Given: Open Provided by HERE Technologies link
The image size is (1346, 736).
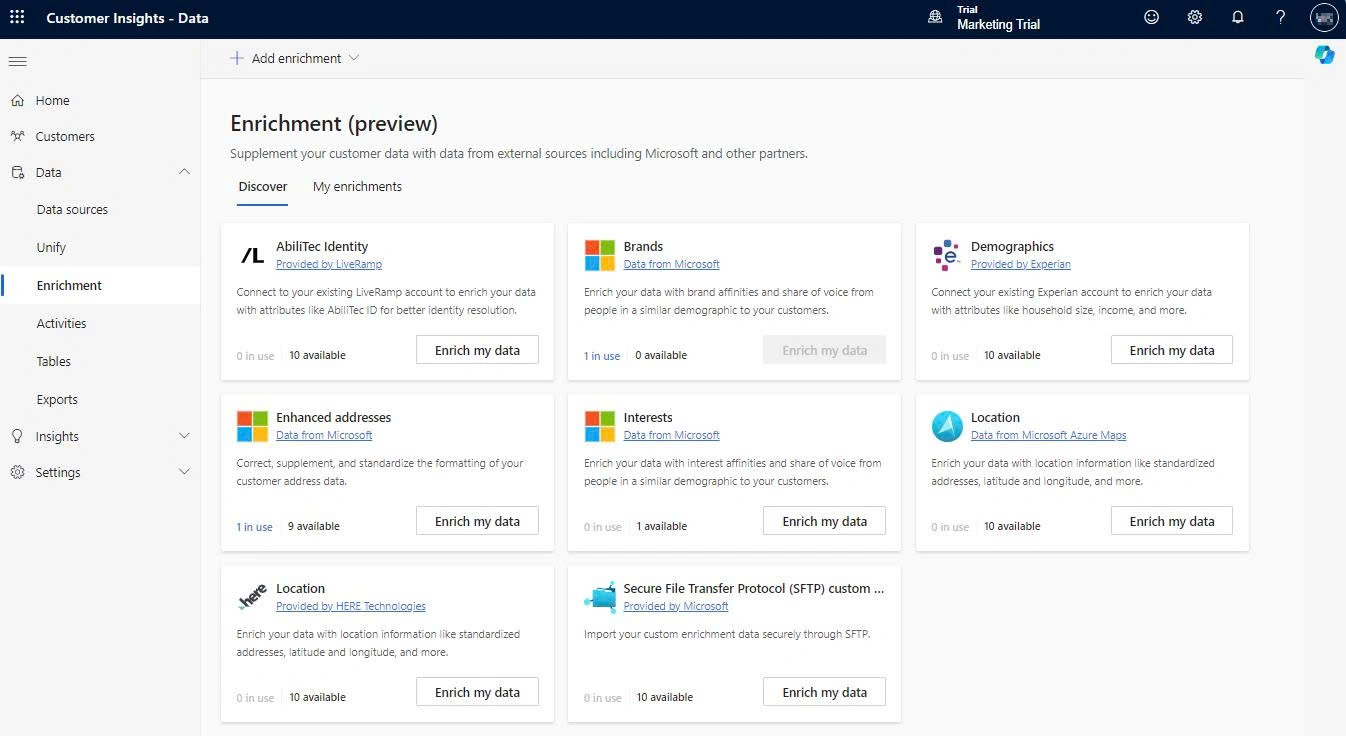Looking at the screenshot, I should point(351,607).
